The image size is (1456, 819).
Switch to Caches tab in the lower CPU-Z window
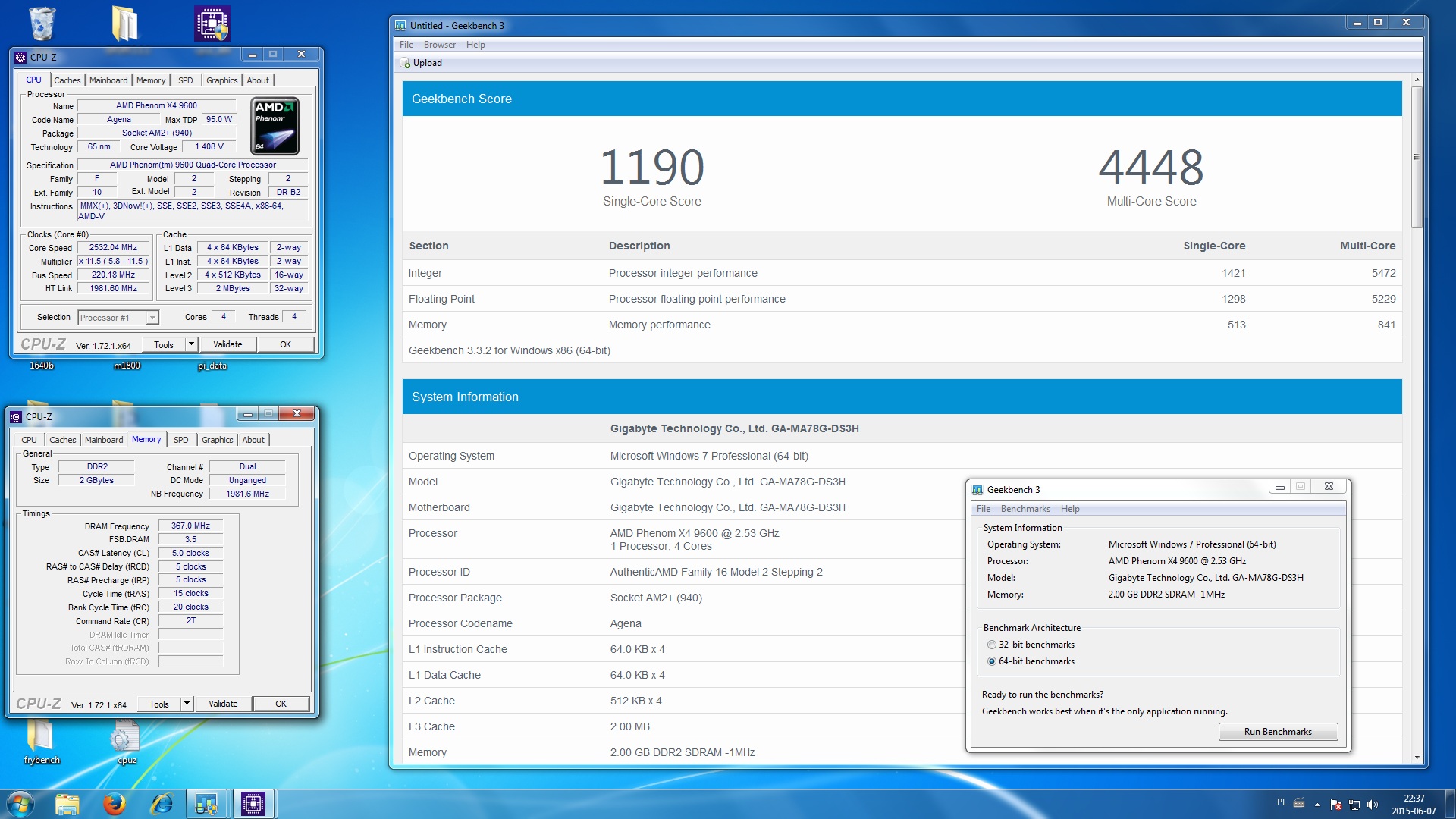tap(63, 440)
